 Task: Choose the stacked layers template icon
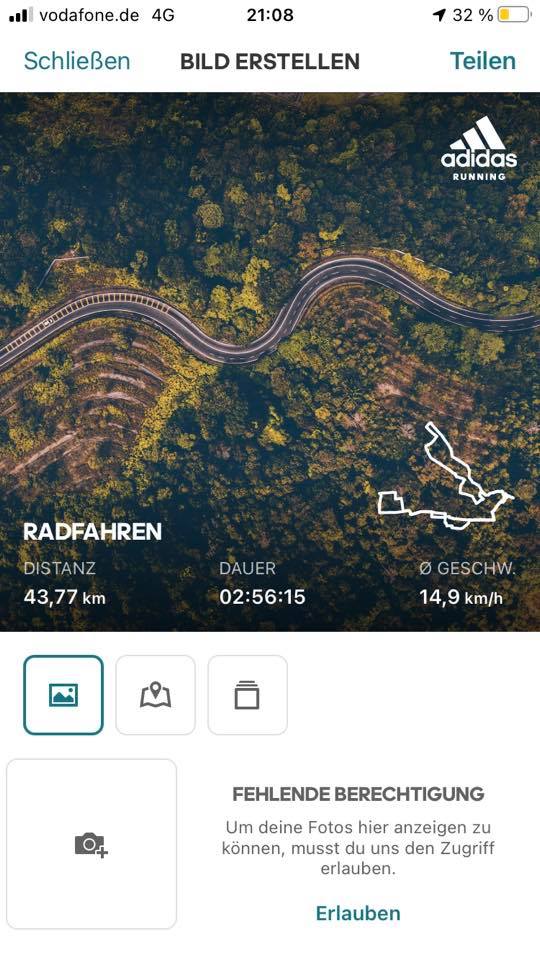pyautogui.click(x=247, y=695)
